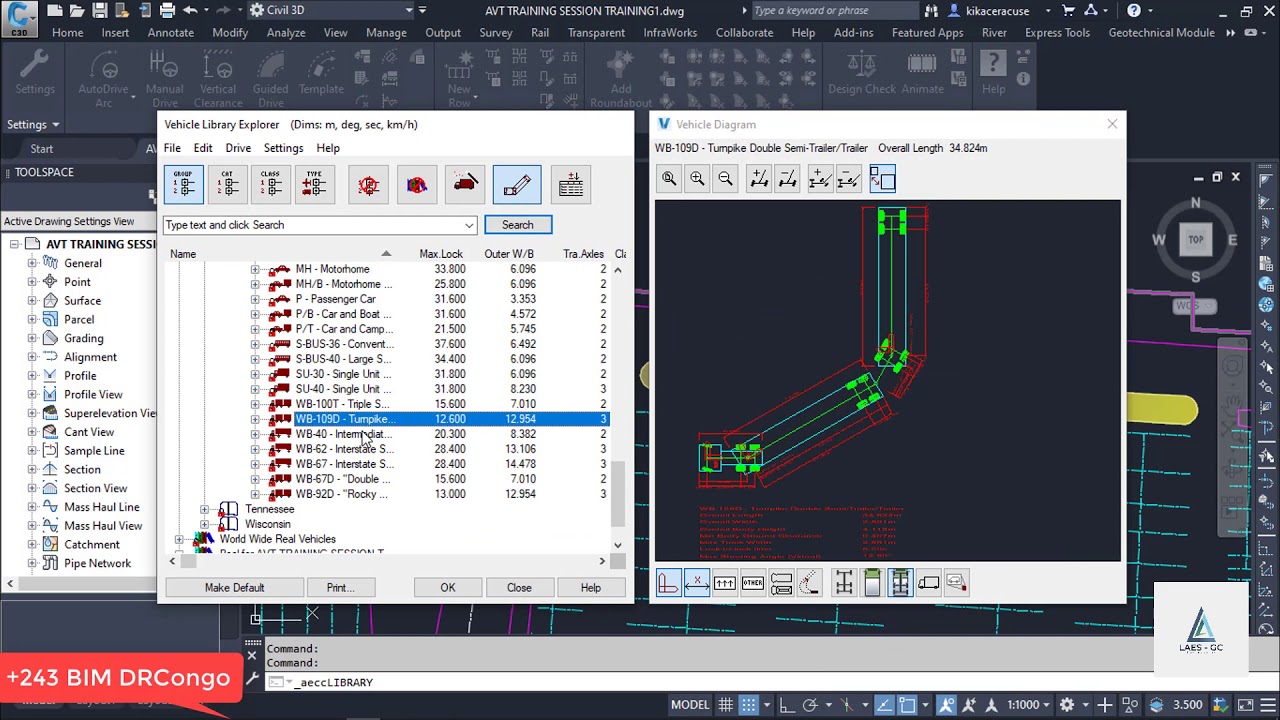Click the group filter icon with red circle
The width and height of the screenshot is (1280, 720).
pos(368,184)
